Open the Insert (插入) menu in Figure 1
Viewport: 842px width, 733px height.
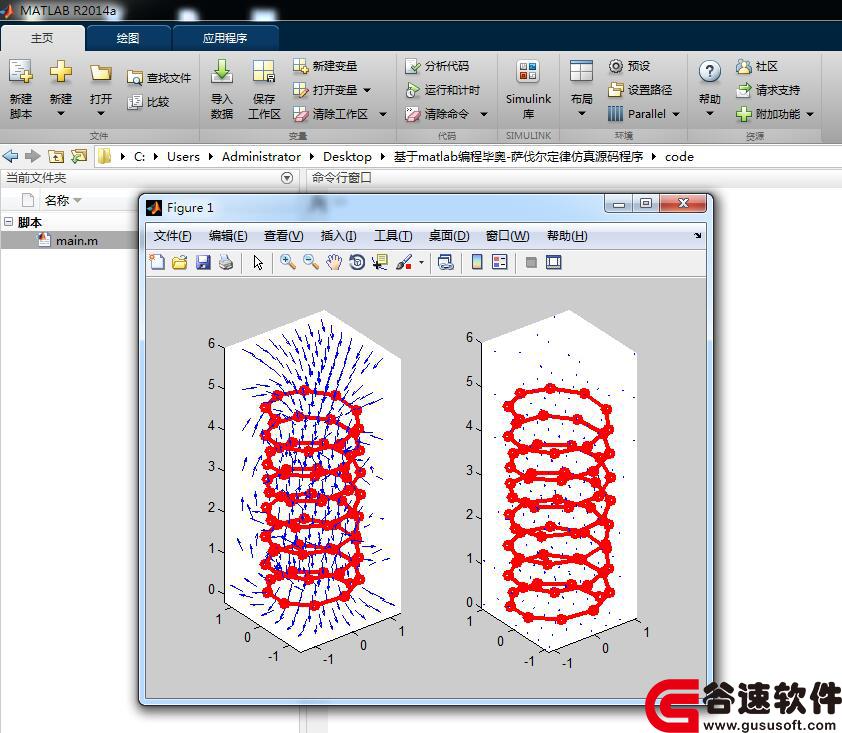pos(338,236)
